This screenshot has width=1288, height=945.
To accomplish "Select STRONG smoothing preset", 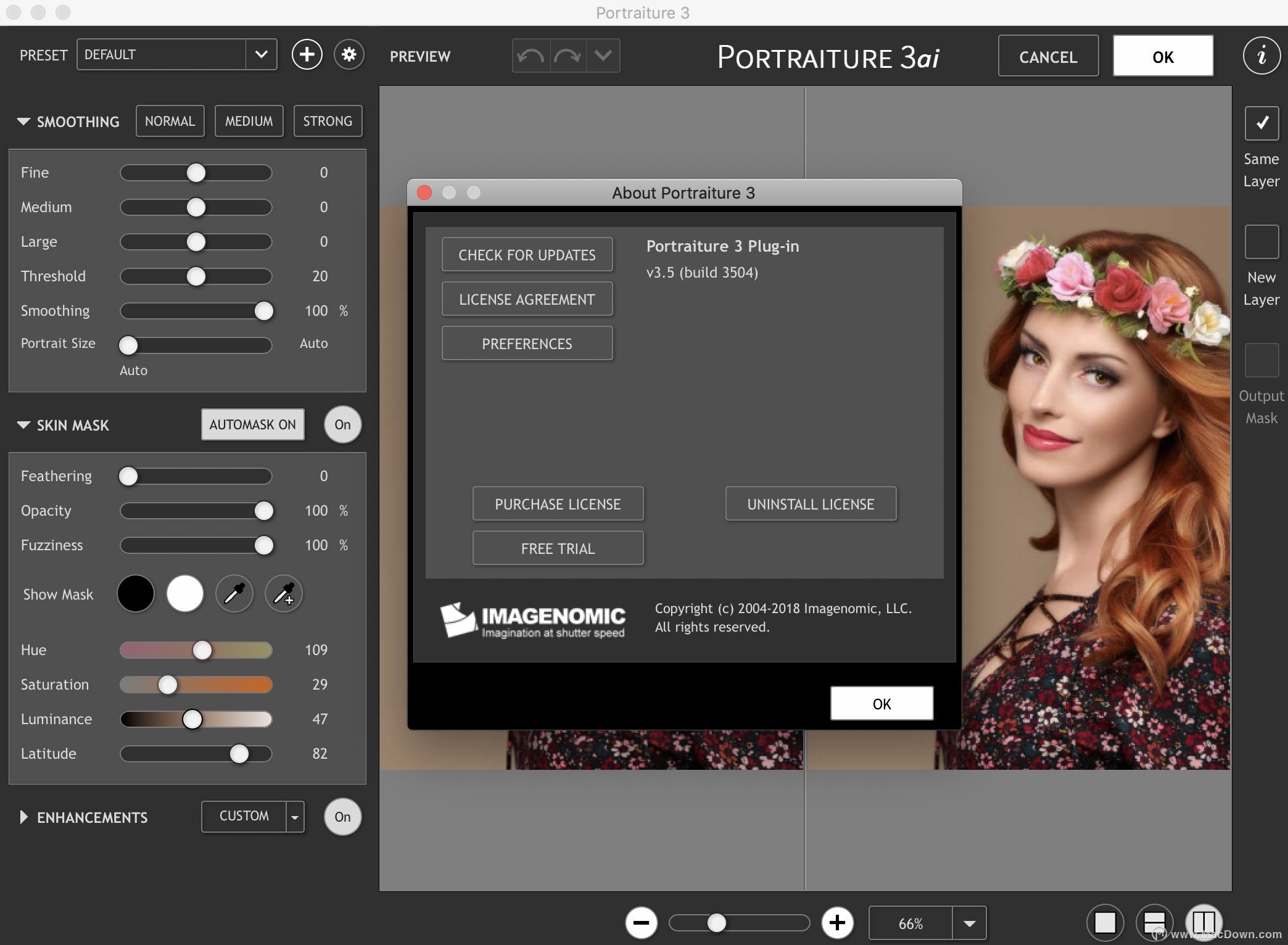I will click(x=328, y=121).
